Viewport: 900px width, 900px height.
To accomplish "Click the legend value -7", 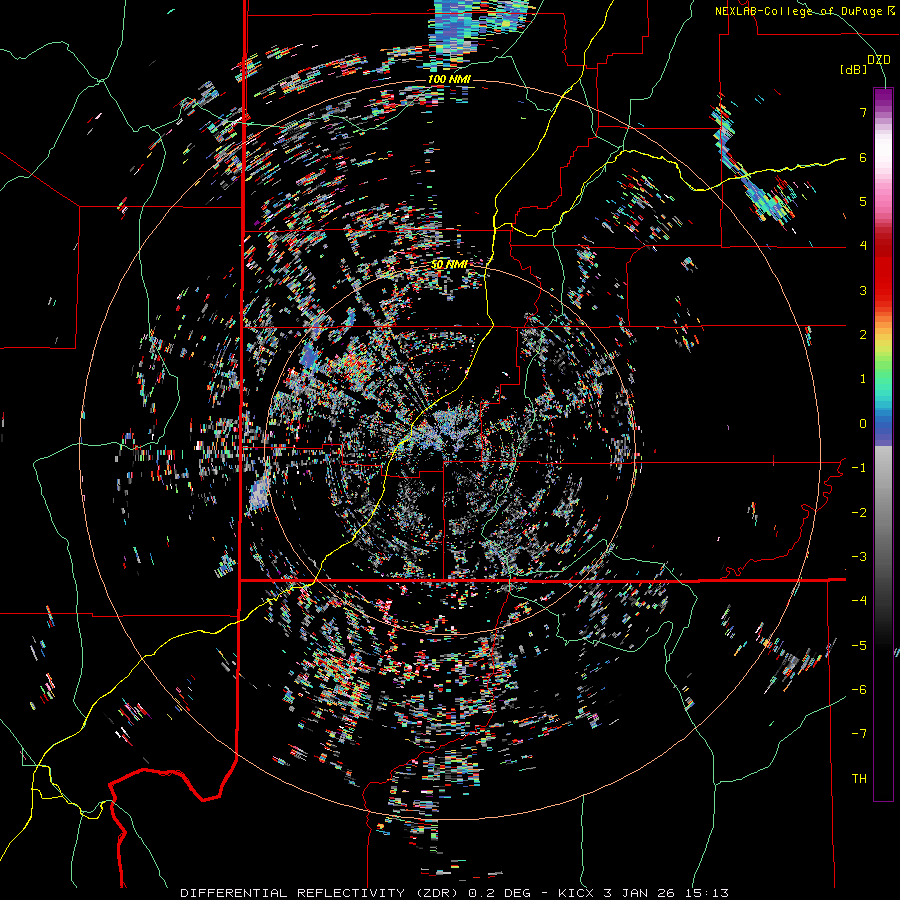I will pos(859,734).
